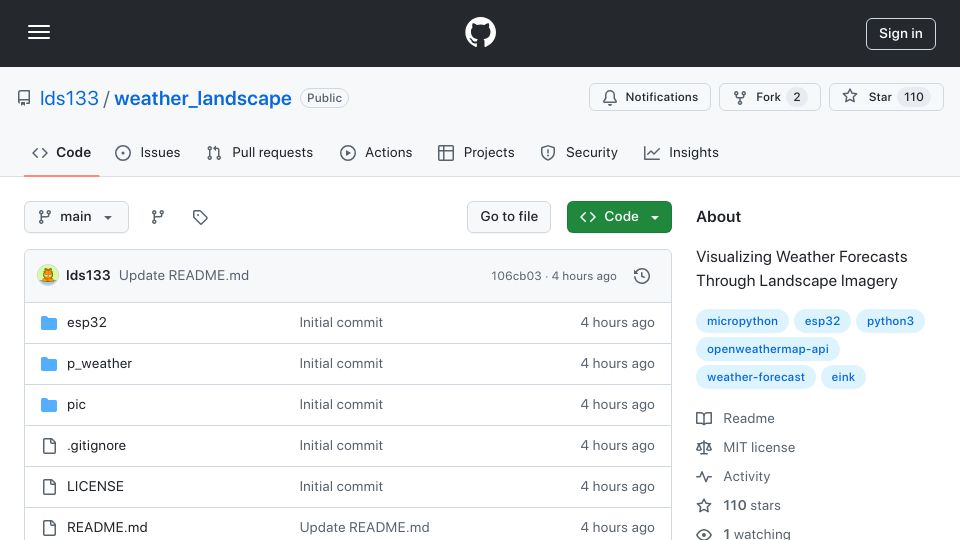Click the Go to file button
The width and height of the screenshot is (960, 540).
(x=509, y=217)
